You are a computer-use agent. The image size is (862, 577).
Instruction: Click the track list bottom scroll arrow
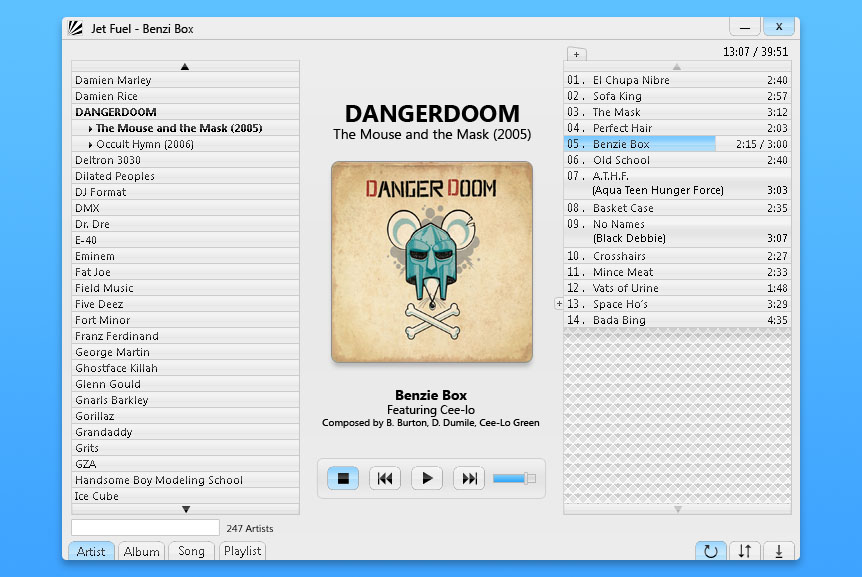coord(677,509)
